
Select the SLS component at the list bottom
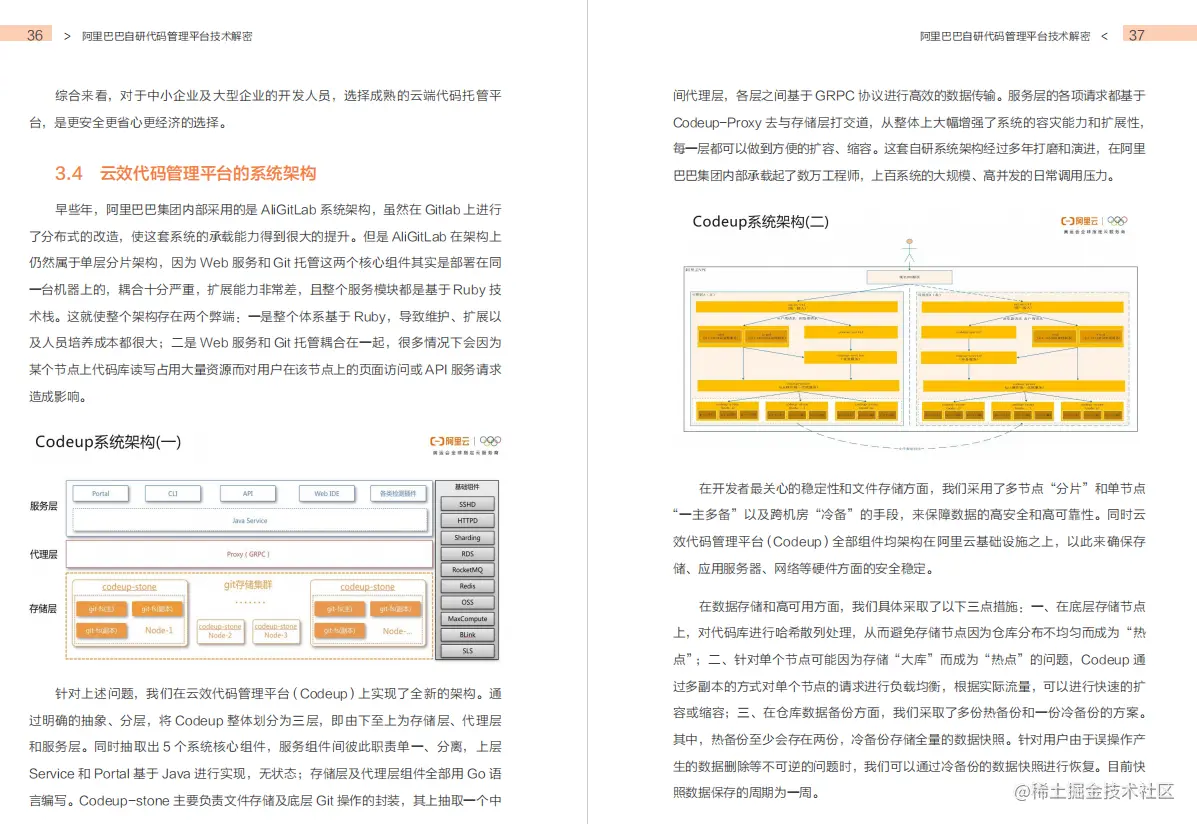coord(467,651)
